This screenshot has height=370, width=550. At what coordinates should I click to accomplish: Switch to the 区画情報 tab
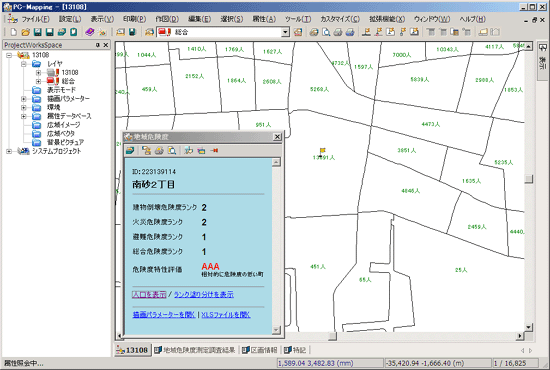pos(260,350)
